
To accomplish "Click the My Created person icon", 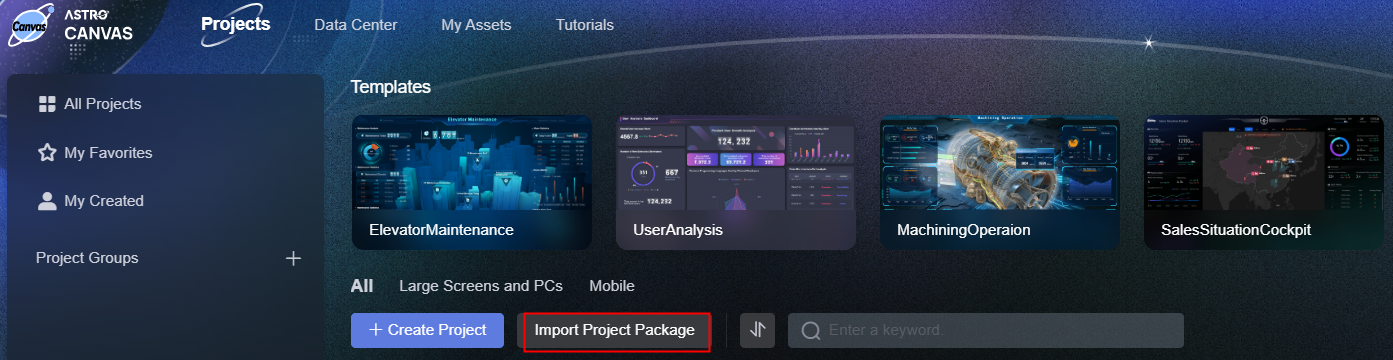I will pos(46,201).
